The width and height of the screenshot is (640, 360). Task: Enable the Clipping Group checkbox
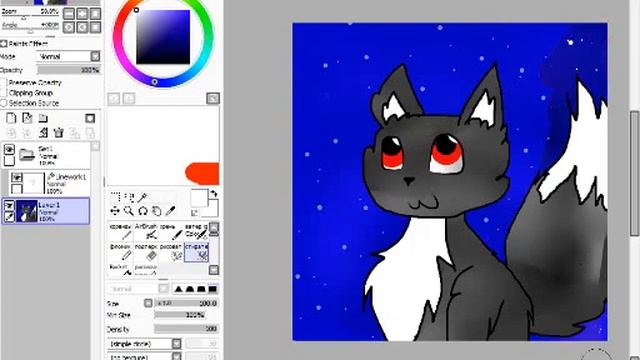[4, 93]
